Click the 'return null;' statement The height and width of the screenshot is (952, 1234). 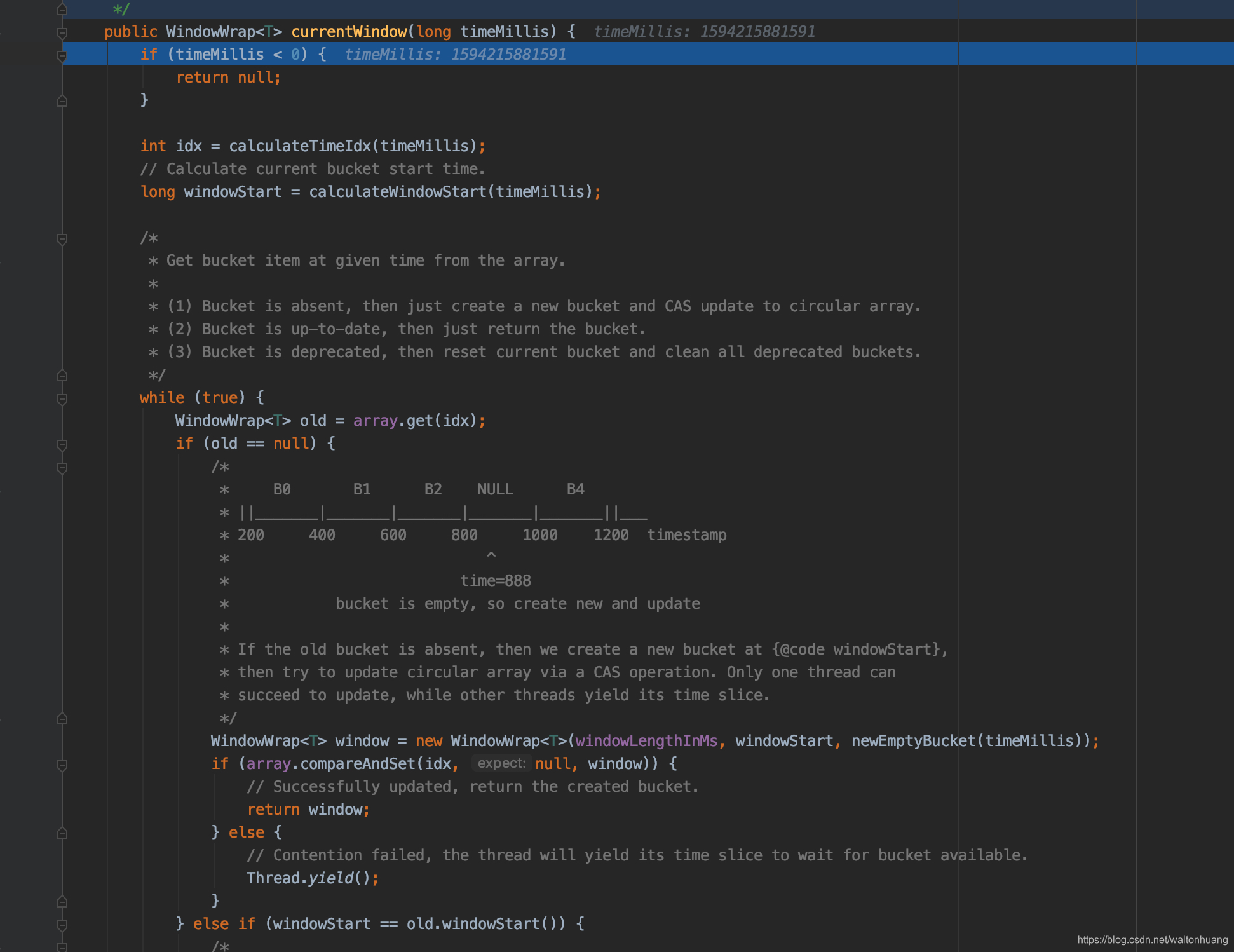228,78
